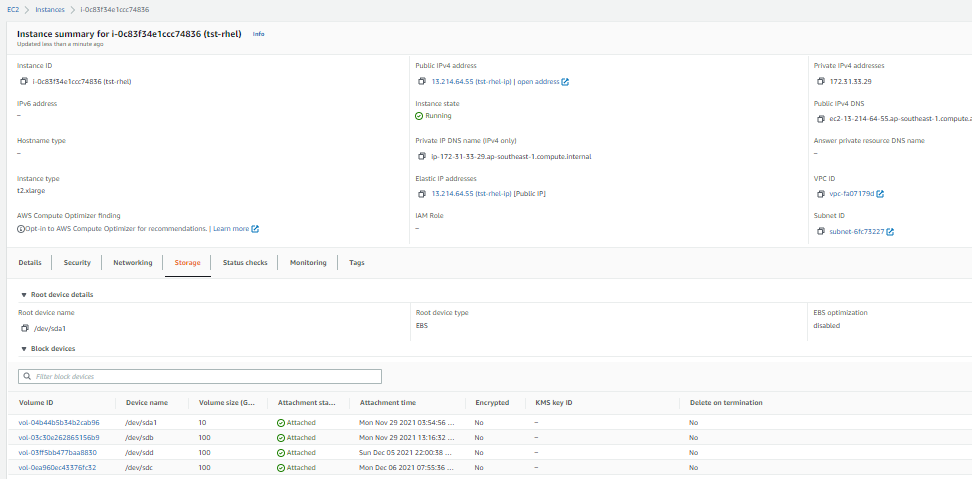Viewport: 972px width, 479px height.
Task: Copy the Private IPv4 address icon
Action: point(821,81)
